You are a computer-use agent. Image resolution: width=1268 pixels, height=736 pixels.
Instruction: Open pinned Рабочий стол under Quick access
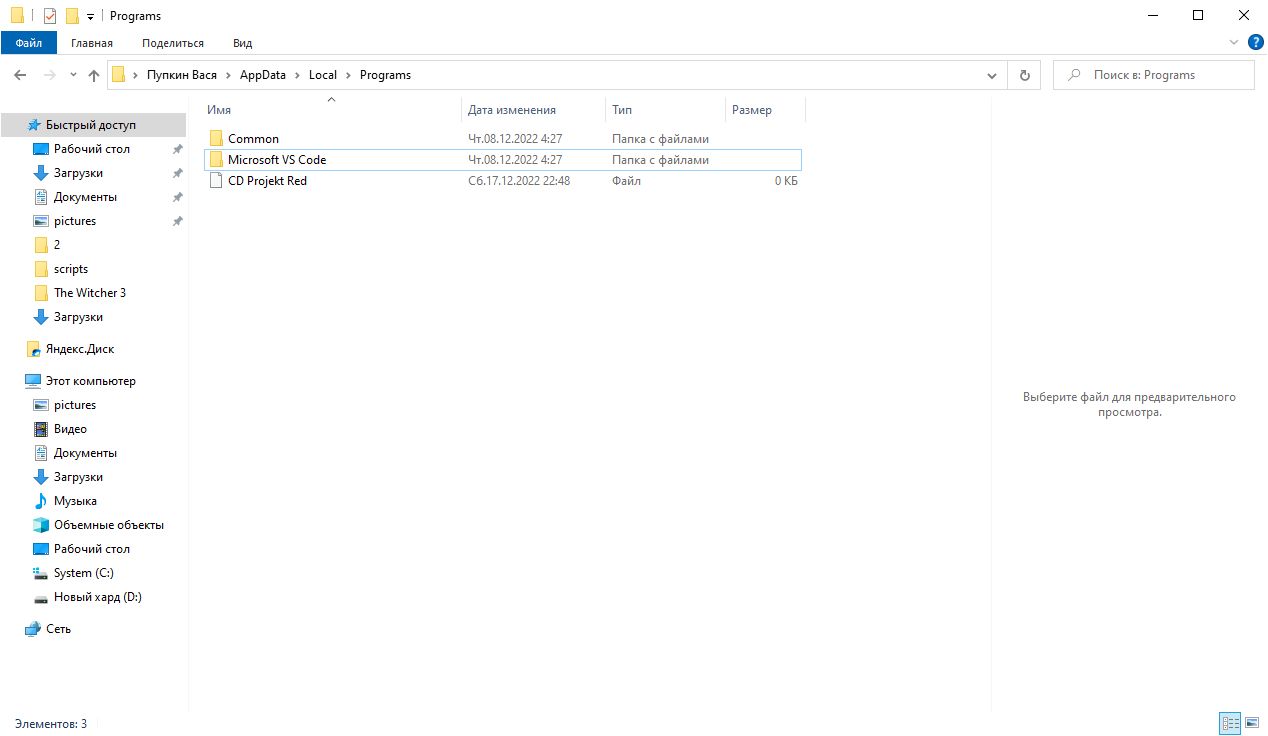point(92,149)
